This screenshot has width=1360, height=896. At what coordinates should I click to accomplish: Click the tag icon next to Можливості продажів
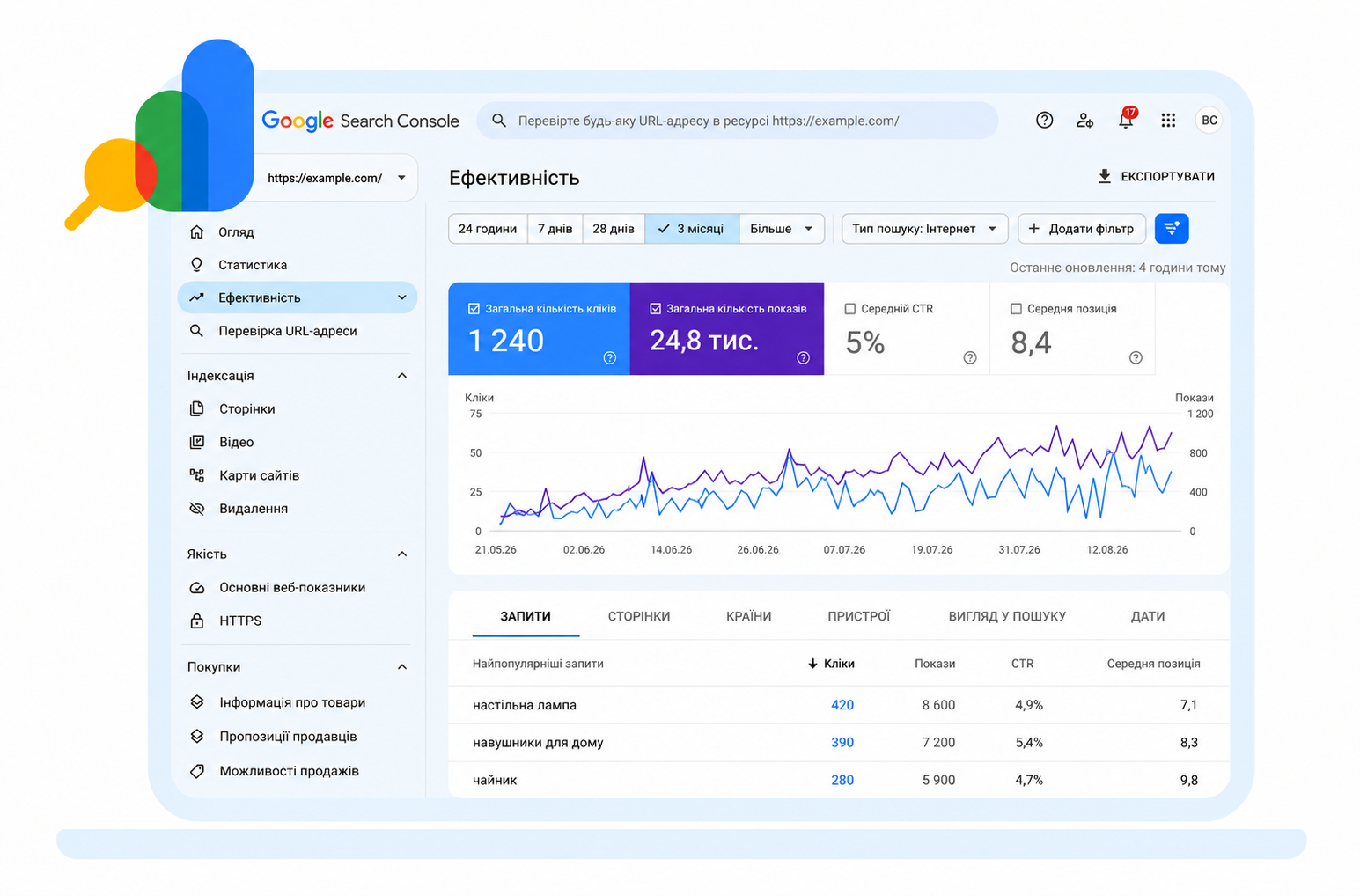197,771
